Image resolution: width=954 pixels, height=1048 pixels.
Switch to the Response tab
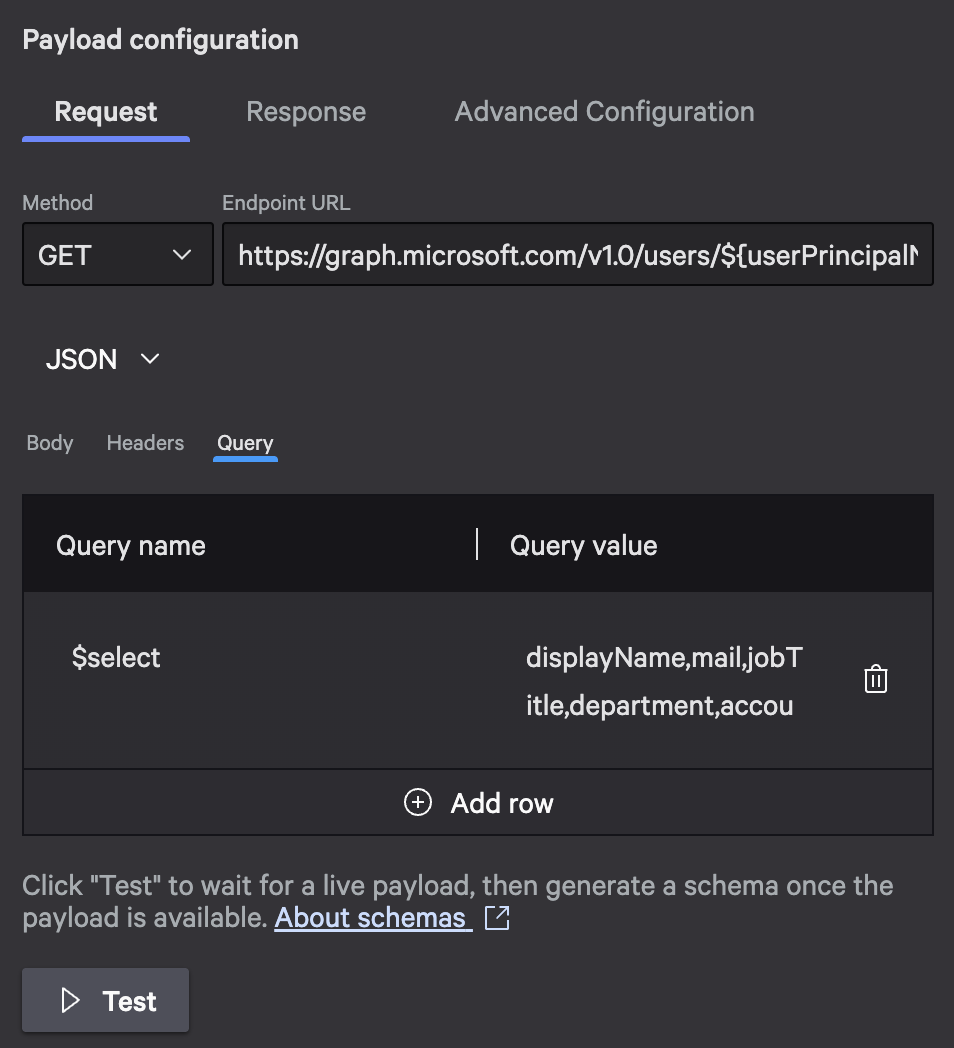tap(306, 111)
